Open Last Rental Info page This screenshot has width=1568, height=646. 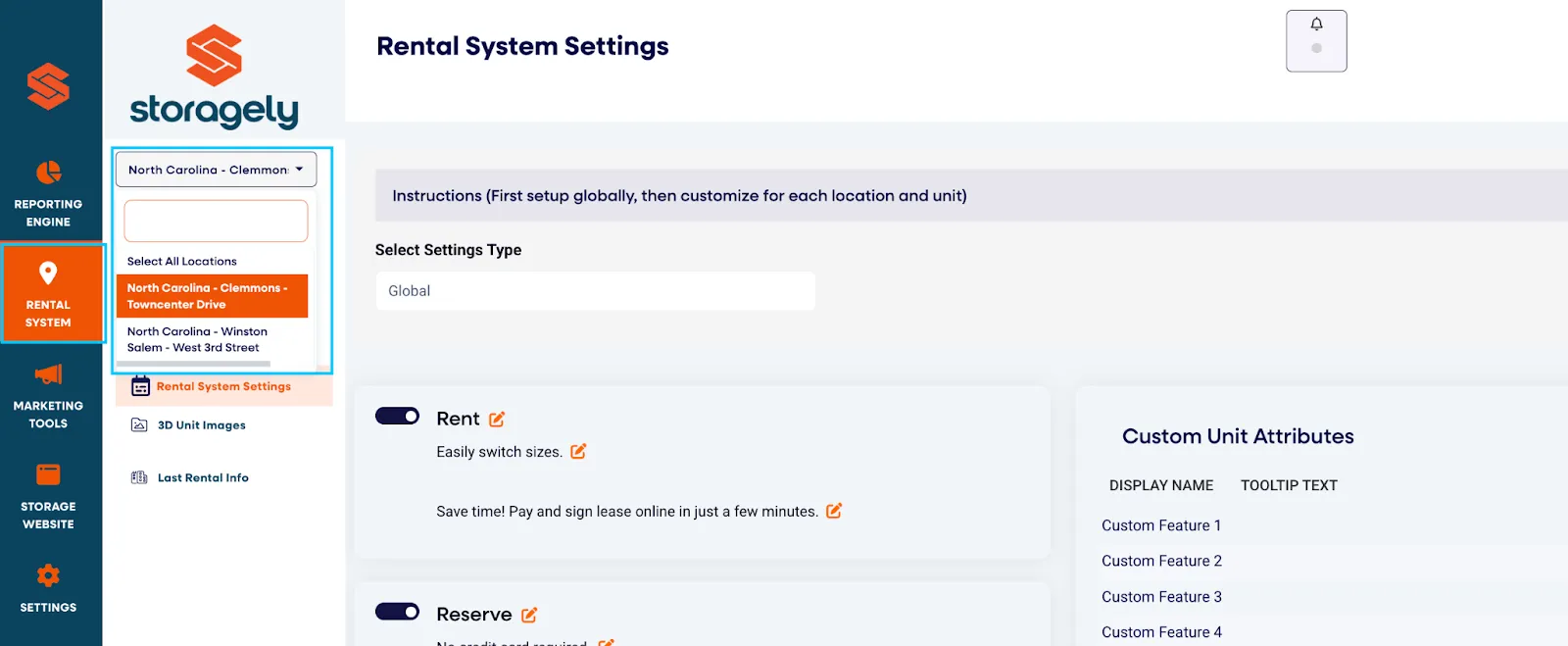coord(203,478)
